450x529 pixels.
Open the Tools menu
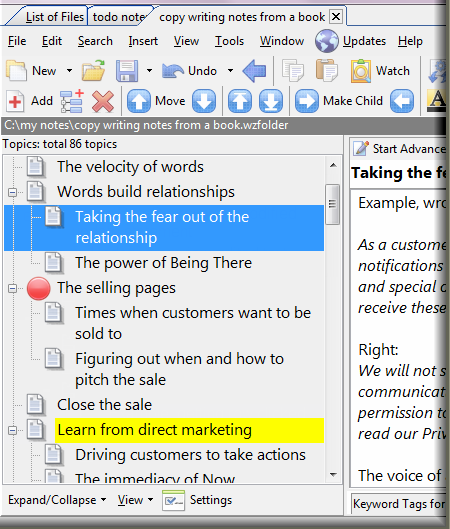229,41
